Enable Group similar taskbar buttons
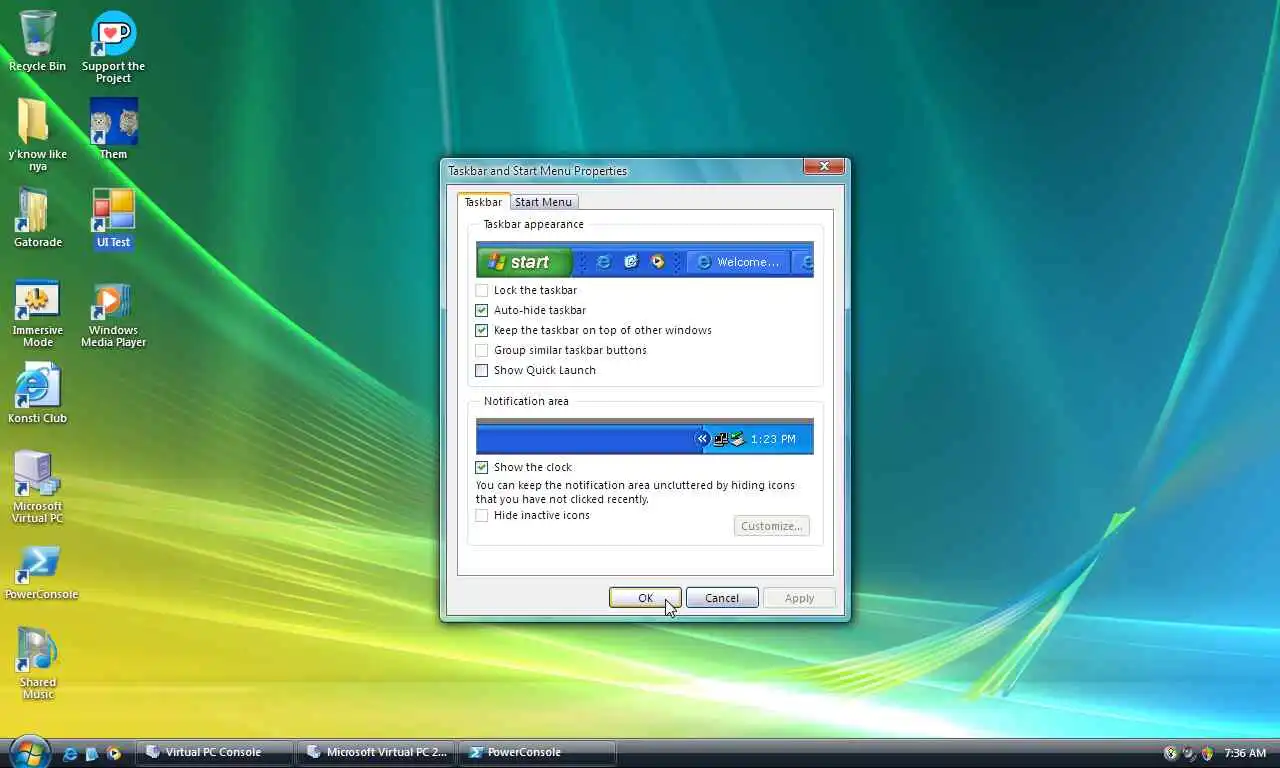1280x768 pixels. click(x=482, y=350)
